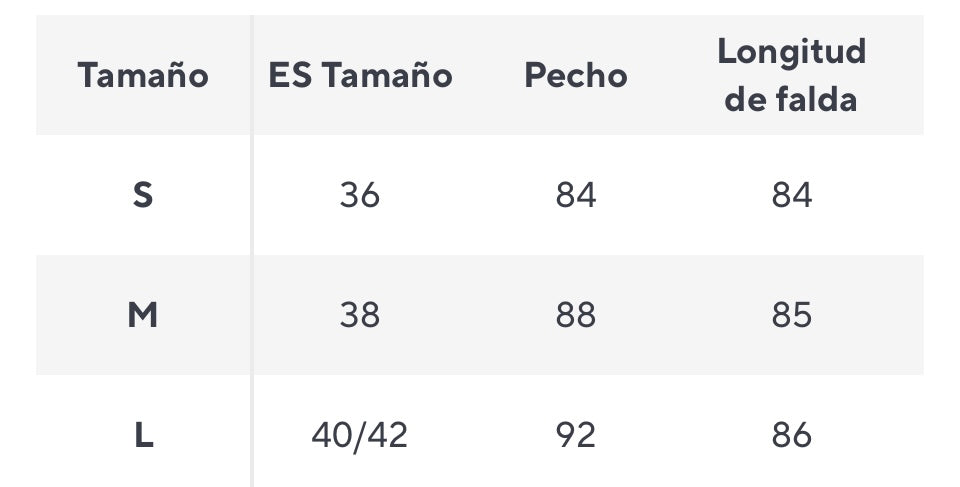Select the Longitud de falda header
Screen dimensions: 960x487
point(791,75)
